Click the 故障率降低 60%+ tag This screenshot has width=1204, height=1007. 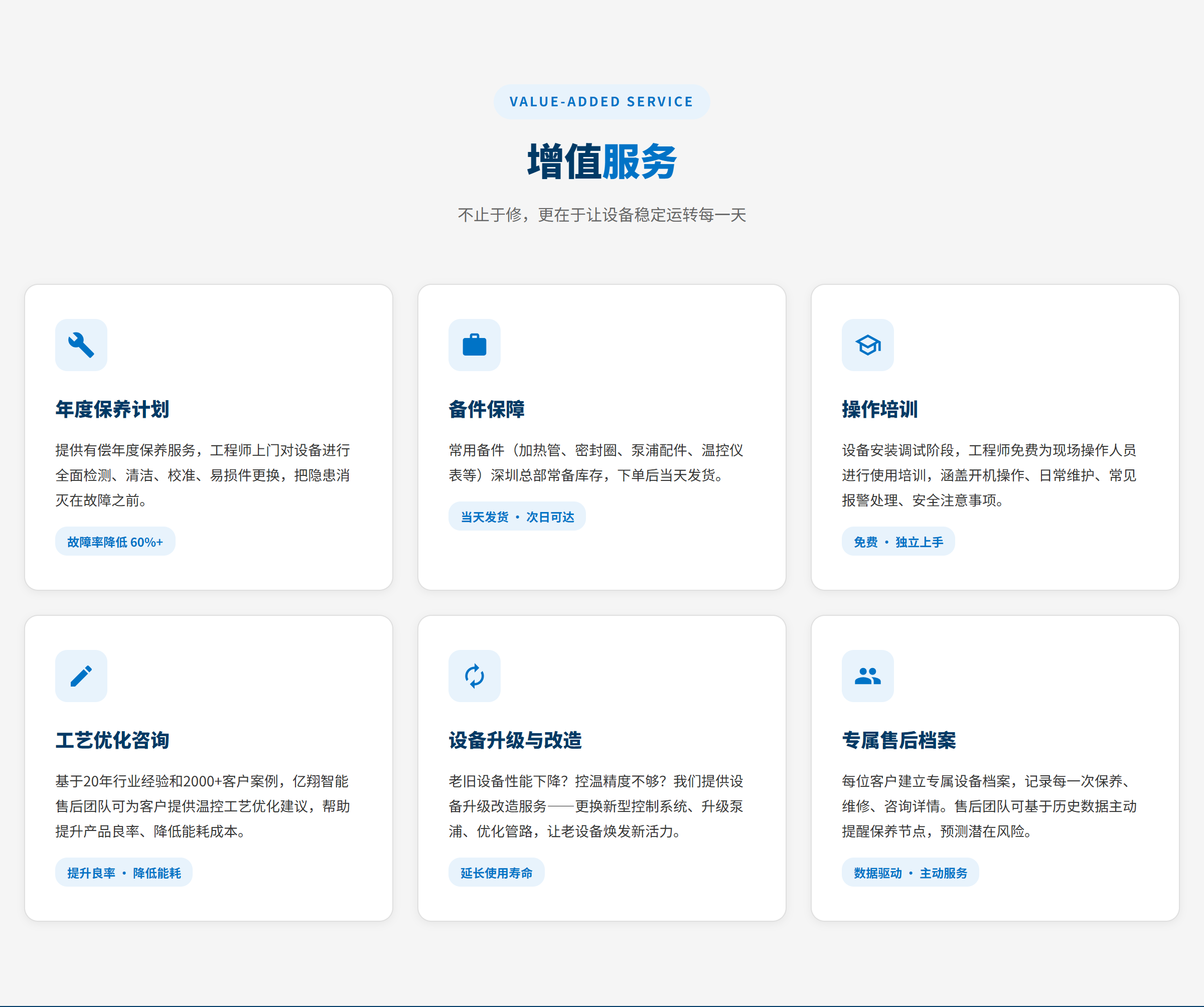click(x=115, y=542)
